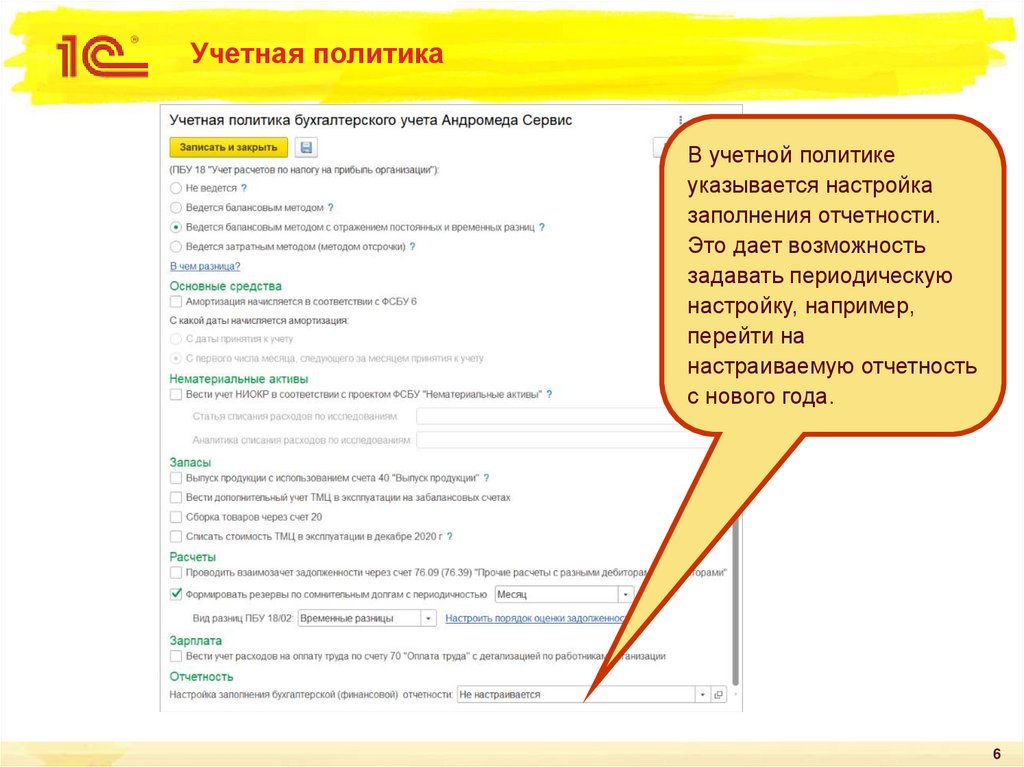
Task: Select the "Не ведется" radio button
Action: [176, 188]
